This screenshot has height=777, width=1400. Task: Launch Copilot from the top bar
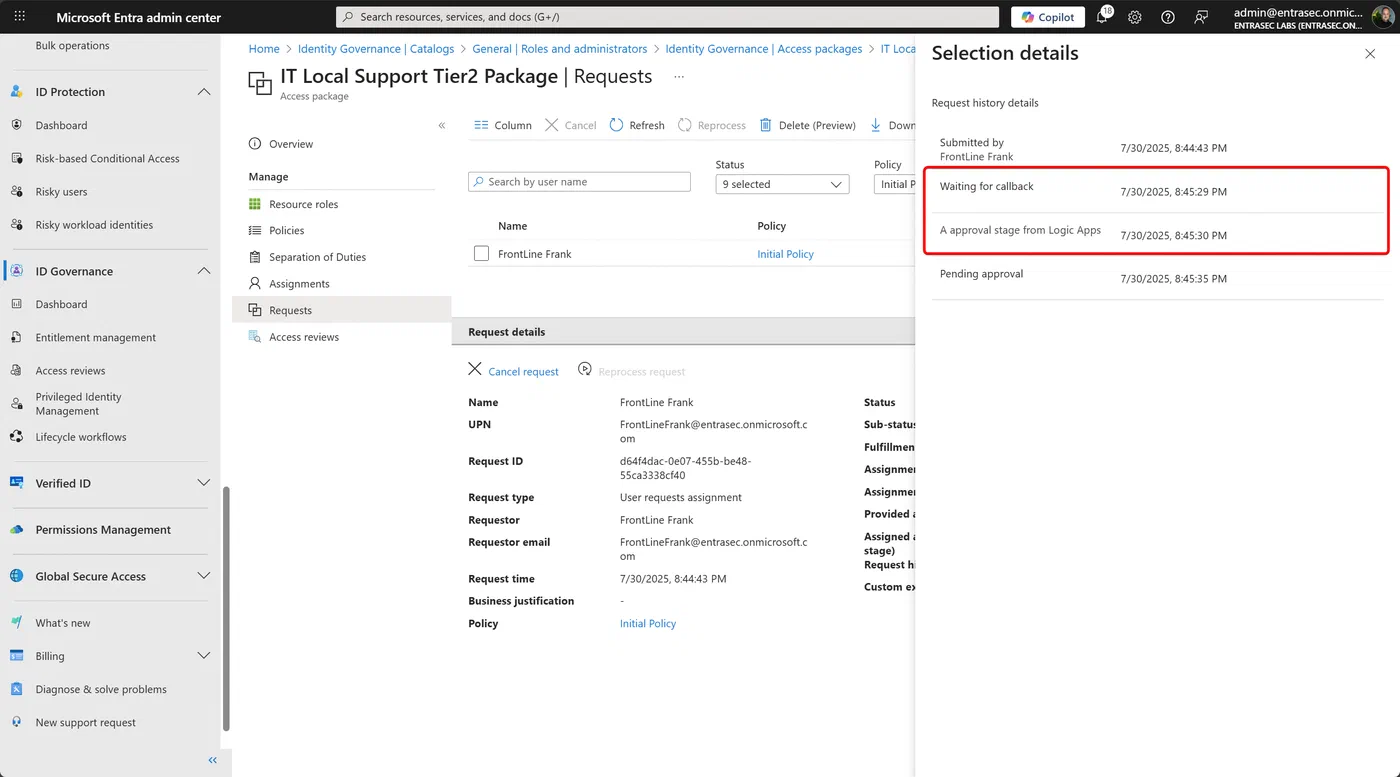pyautogui.click(x=1048, y=17)
